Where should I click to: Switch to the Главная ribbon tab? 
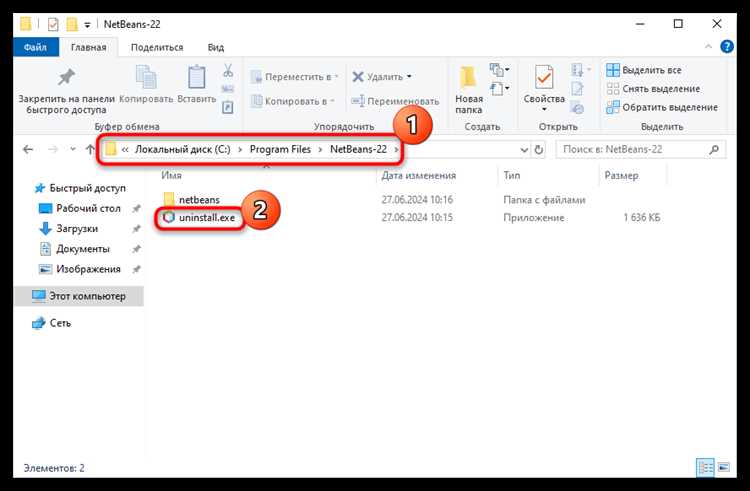88,47
